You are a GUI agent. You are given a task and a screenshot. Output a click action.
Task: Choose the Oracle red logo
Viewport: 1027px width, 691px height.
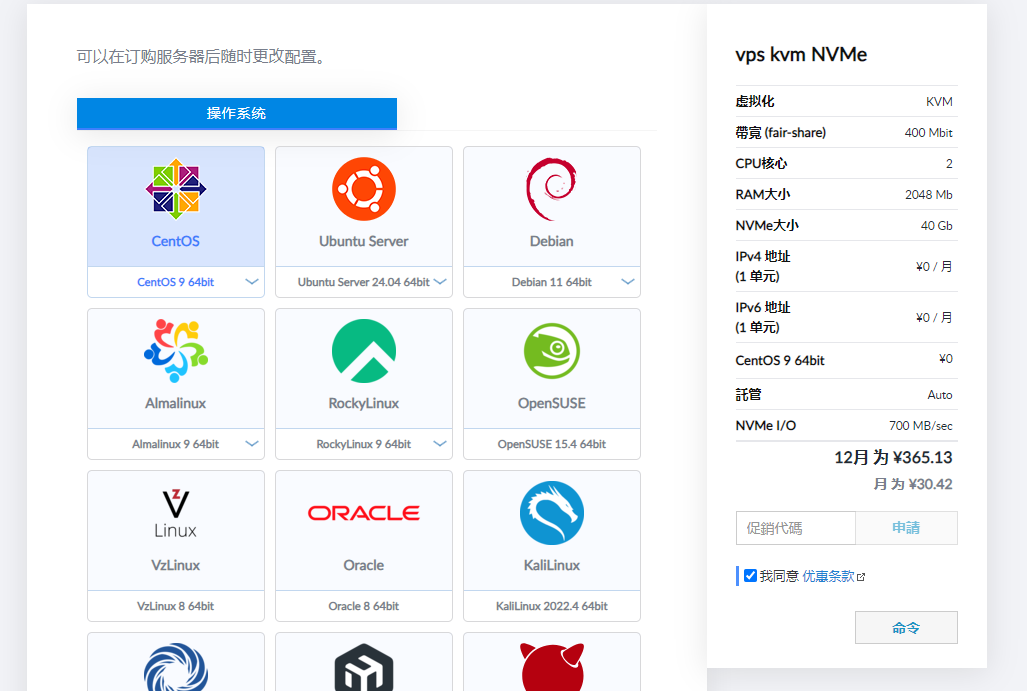[364, 513]
